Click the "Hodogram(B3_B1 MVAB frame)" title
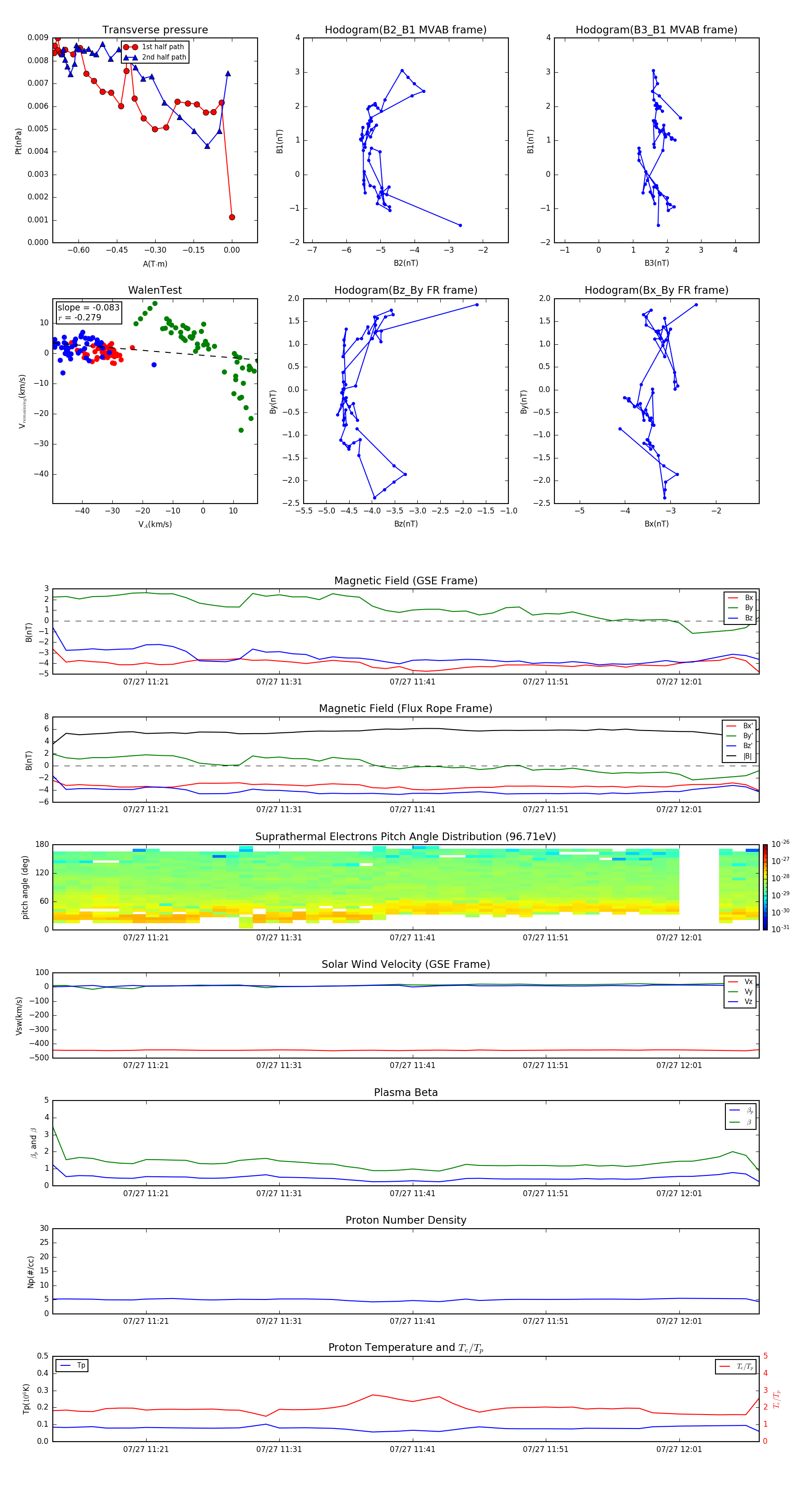 click(656, 30)
